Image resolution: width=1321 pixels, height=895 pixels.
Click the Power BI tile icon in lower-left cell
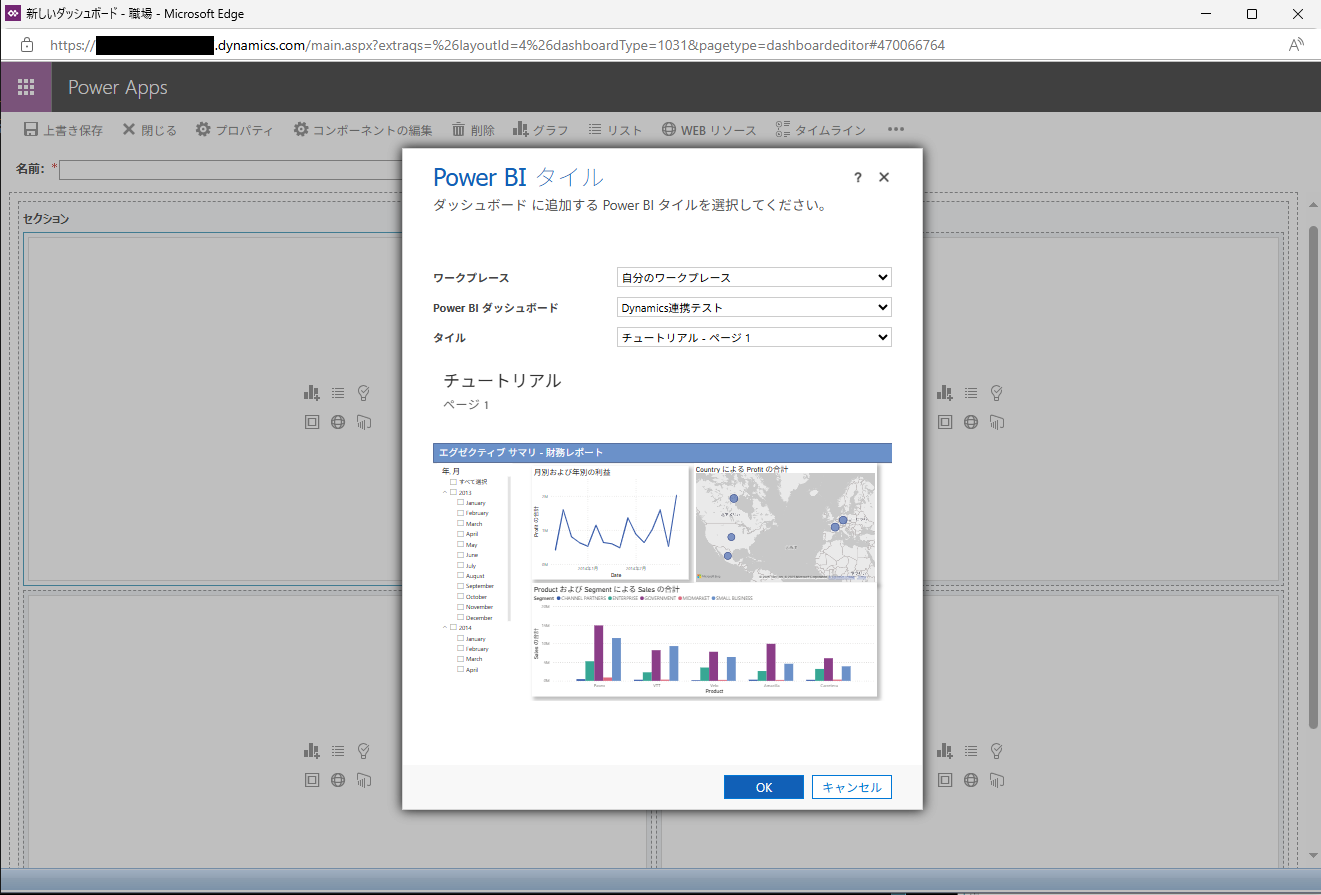tap(364, 780)
